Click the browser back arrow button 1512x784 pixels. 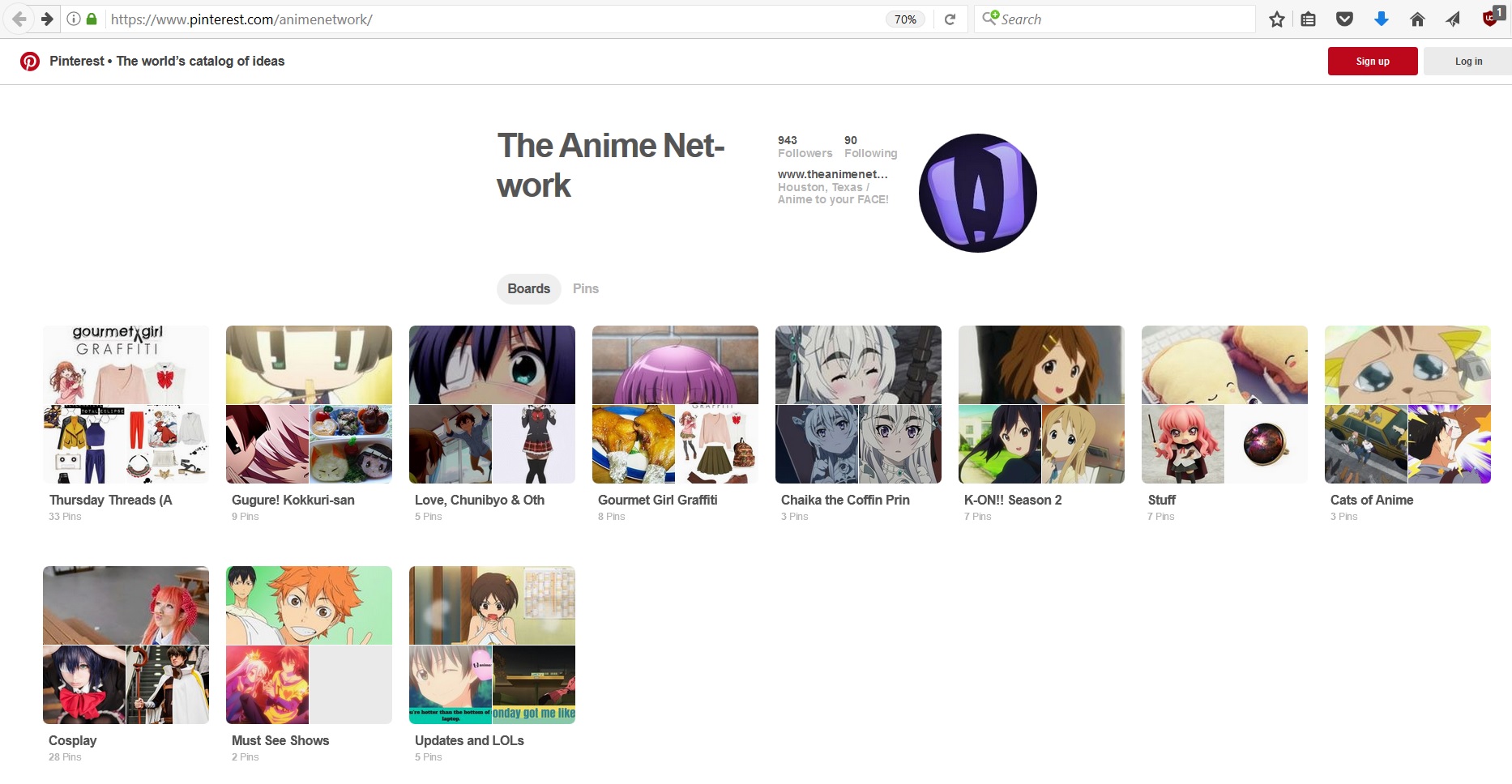click(x=19, y=19)
